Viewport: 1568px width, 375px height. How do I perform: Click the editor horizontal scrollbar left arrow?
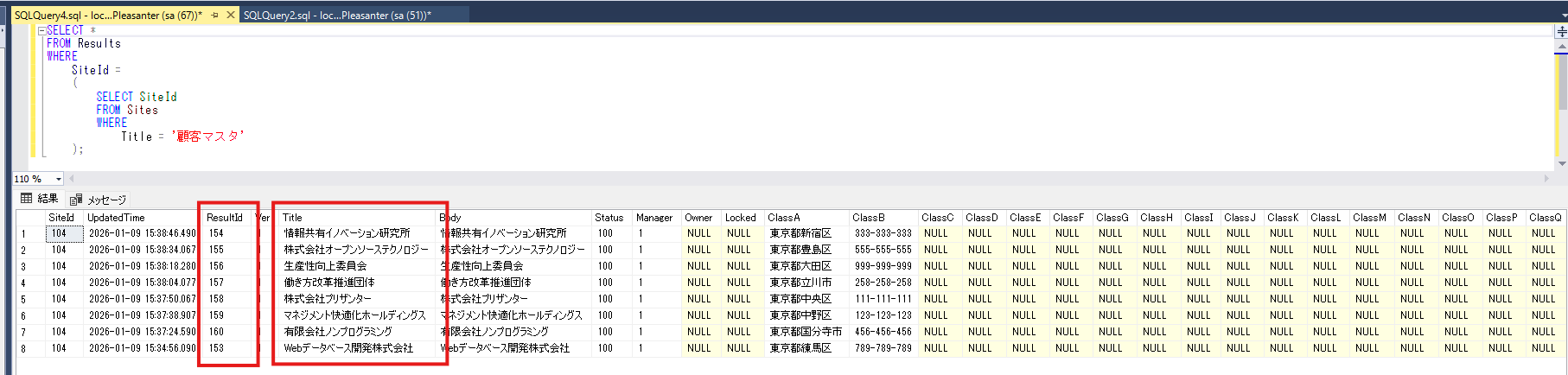pyautogui.click(x=73, y=179)
